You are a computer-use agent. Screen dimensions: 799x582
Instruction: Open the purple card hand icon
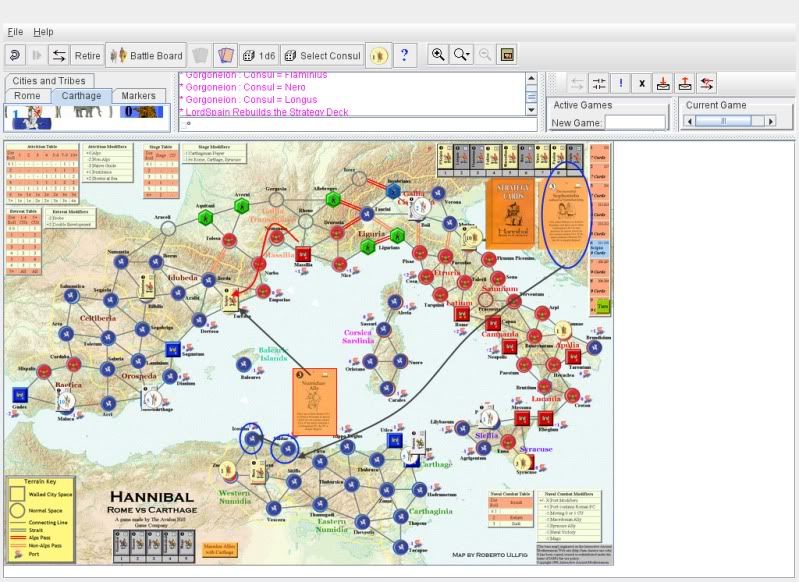point(225,55)
